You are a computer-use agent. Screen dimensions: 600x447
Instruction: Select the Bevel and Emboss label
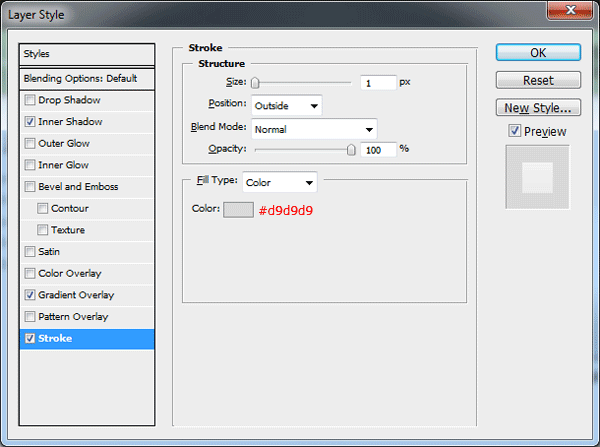tap(78, 187)
